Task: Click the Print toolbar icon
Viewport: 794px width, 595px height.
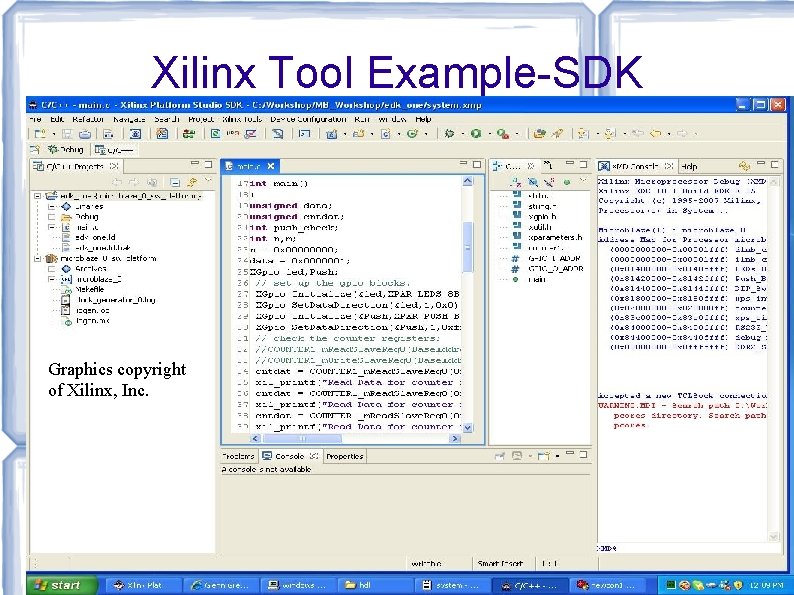Action: (x=85, y=134)
